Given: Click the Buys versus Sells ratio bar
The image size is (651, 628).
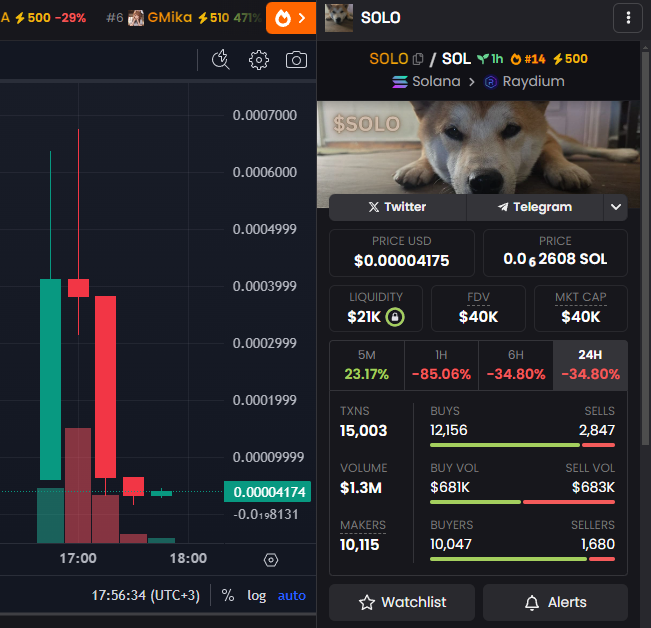Looking at the screenshot, I should (x=522, y=445).
